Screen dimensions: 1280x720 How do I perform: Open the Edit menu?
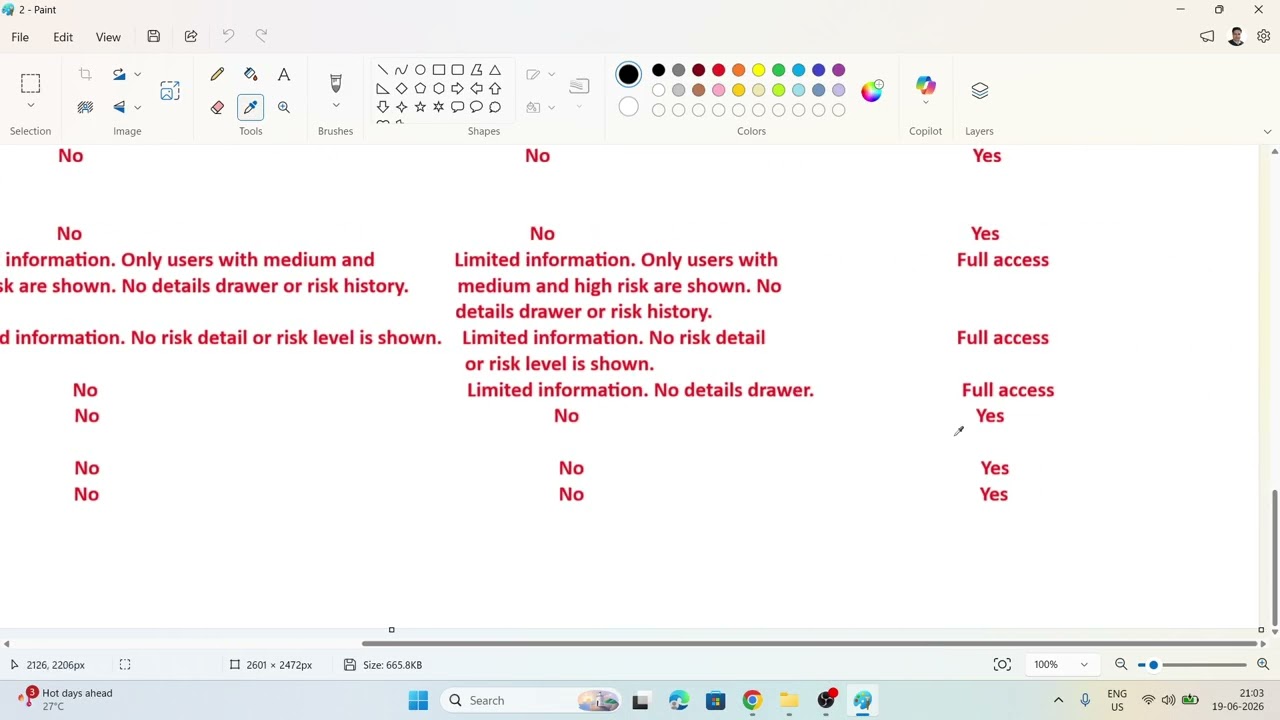[x=63, y=37]
